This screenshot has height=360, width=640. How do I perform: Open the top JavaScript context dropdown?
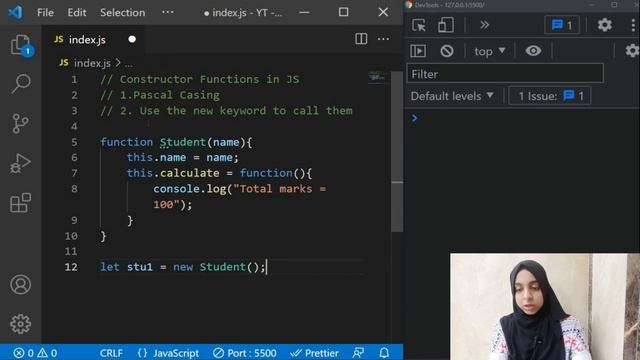click(x=489, y=51)
